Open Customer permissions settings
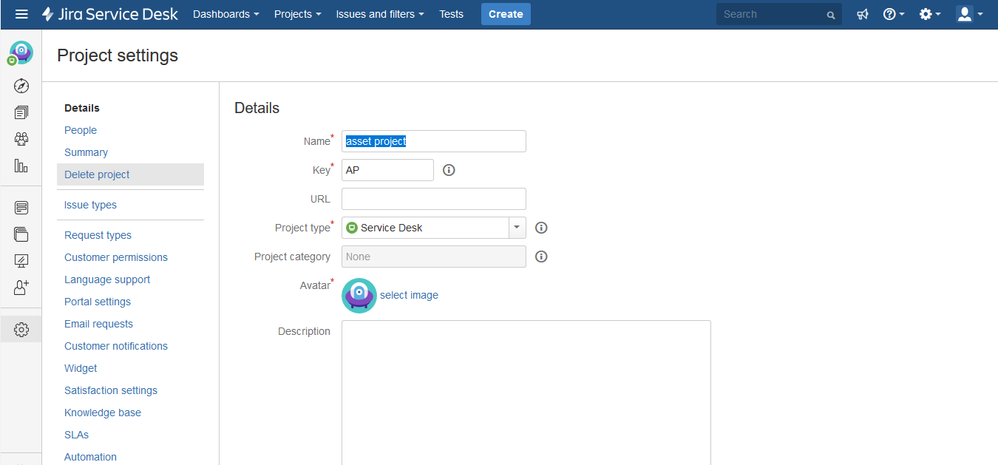The image size is (998, 465). tap(116, 258)
